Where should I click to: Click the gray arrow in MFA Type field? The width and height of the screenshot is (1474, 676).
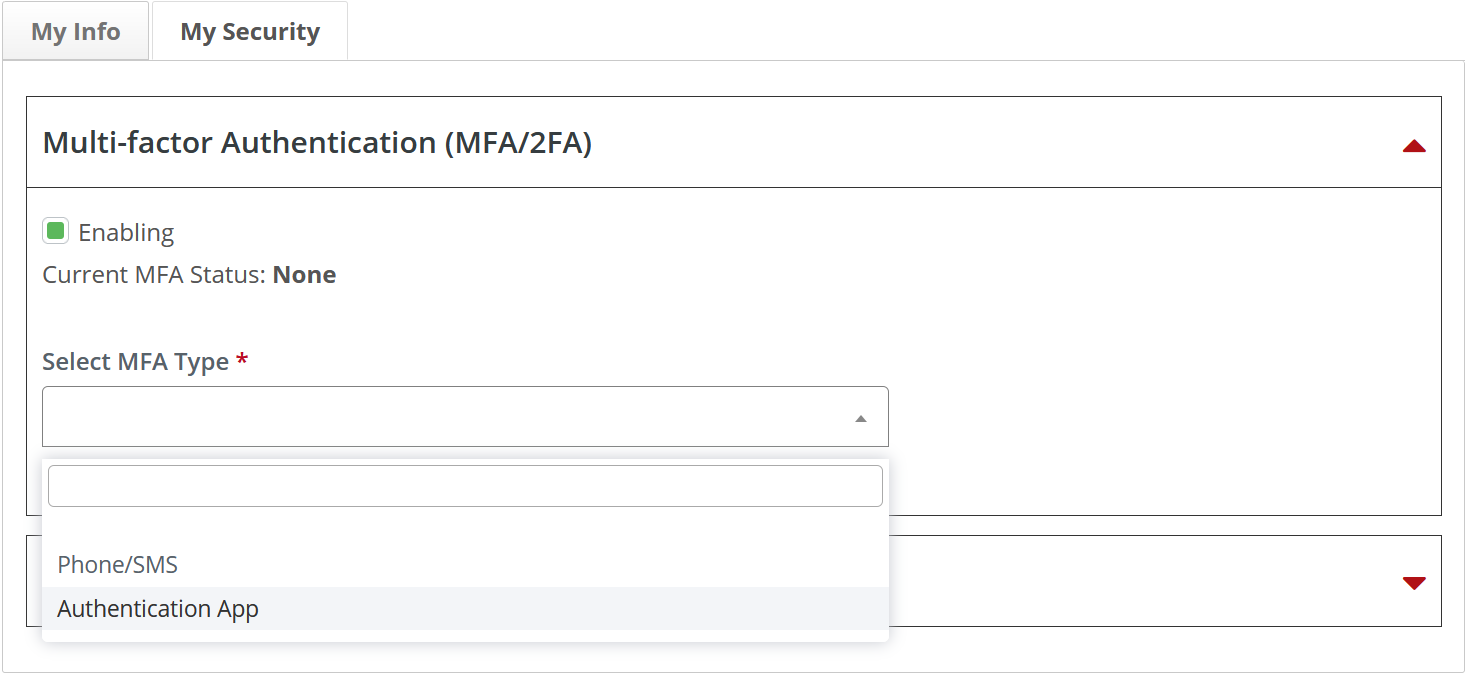pos(861,418)
